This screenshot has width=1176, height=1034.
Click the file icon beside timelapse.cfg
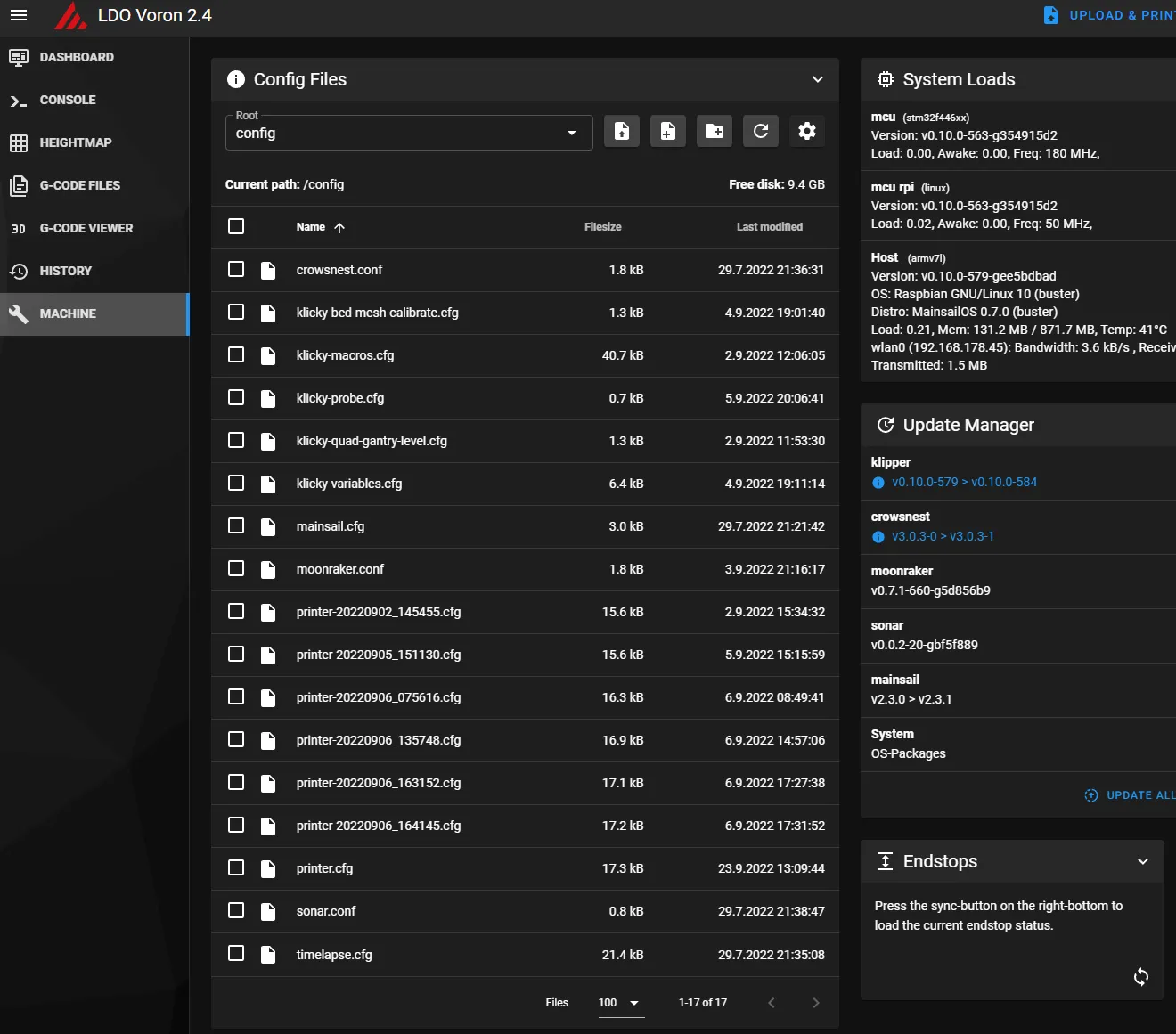[x=268, y=955]
